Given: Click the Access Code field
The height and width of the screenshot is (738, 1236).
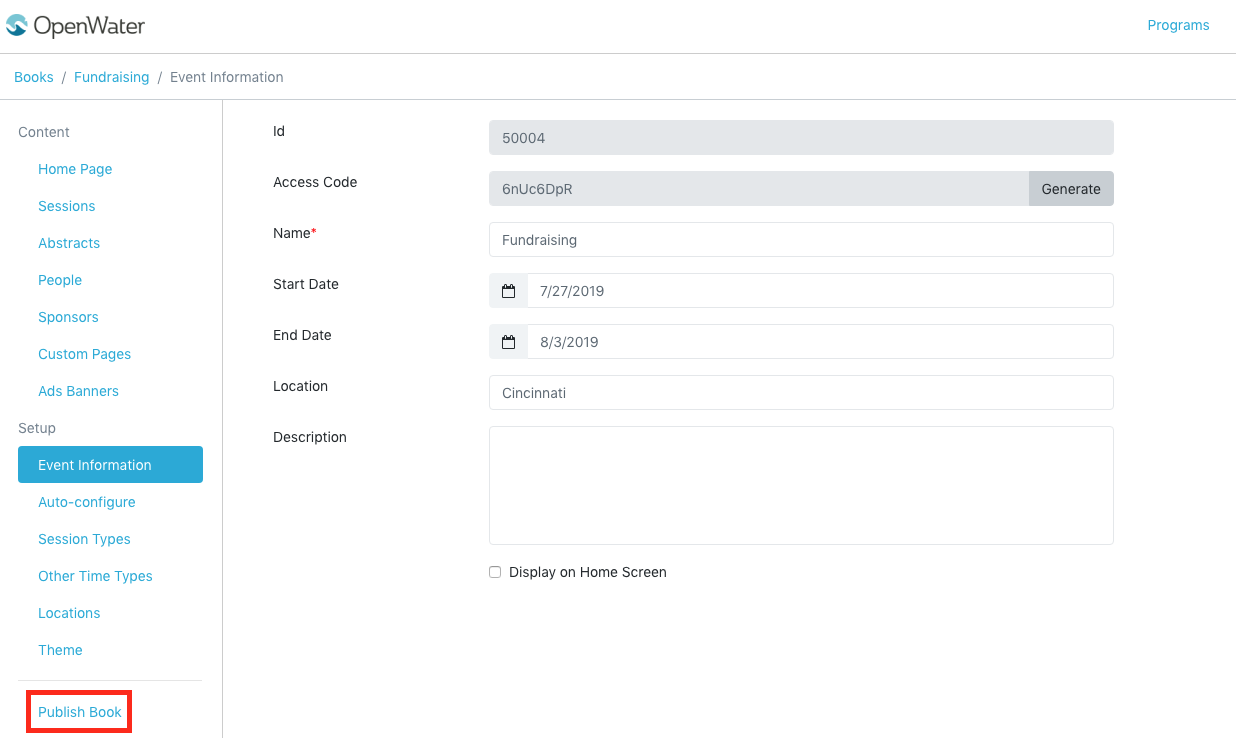Looking at the screenshot, I should (x=759, y=189).
